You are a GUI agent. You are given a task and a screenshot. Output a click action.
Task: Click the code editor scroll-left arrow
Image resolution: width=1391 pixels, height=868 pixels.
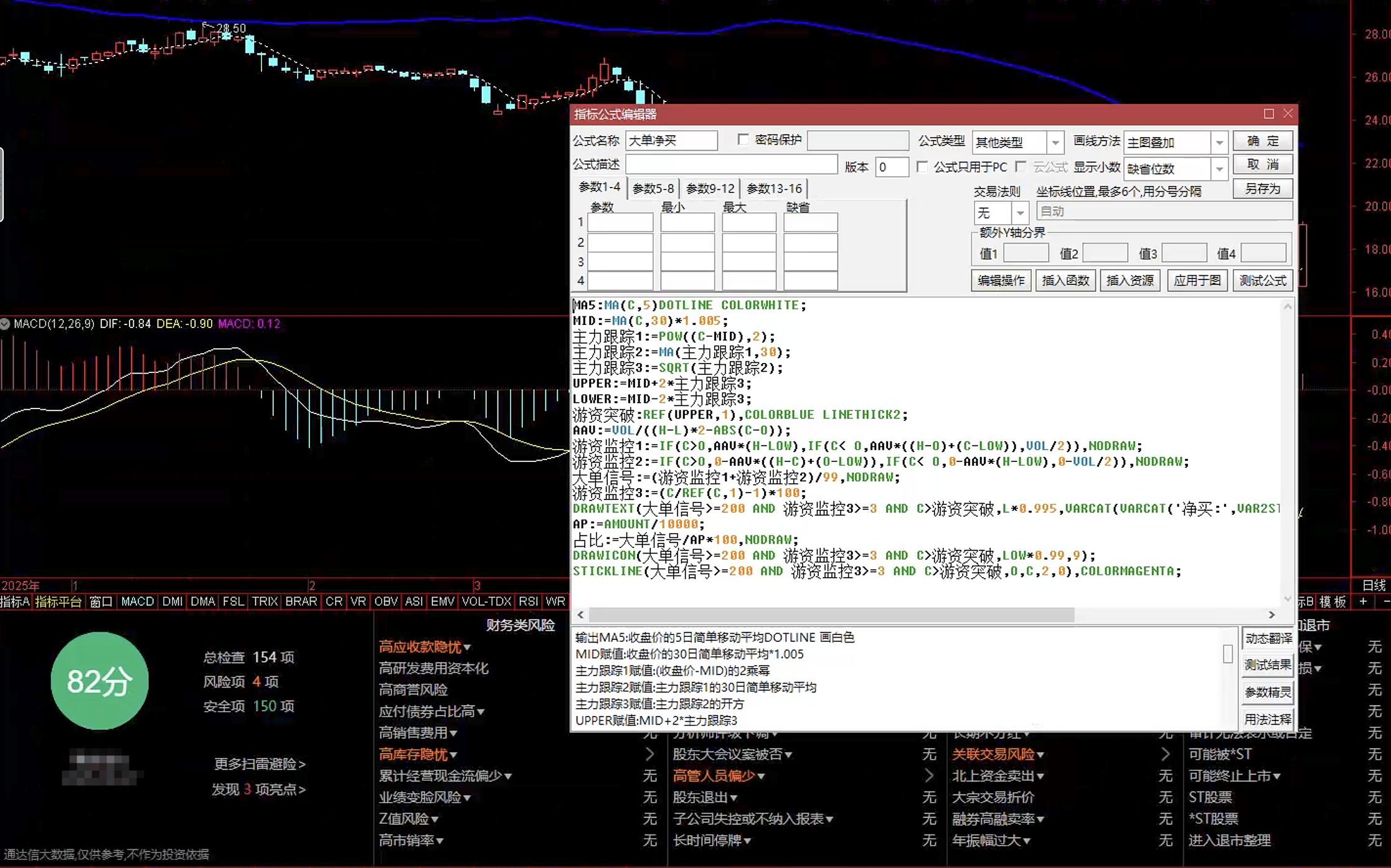coord(580,615)
